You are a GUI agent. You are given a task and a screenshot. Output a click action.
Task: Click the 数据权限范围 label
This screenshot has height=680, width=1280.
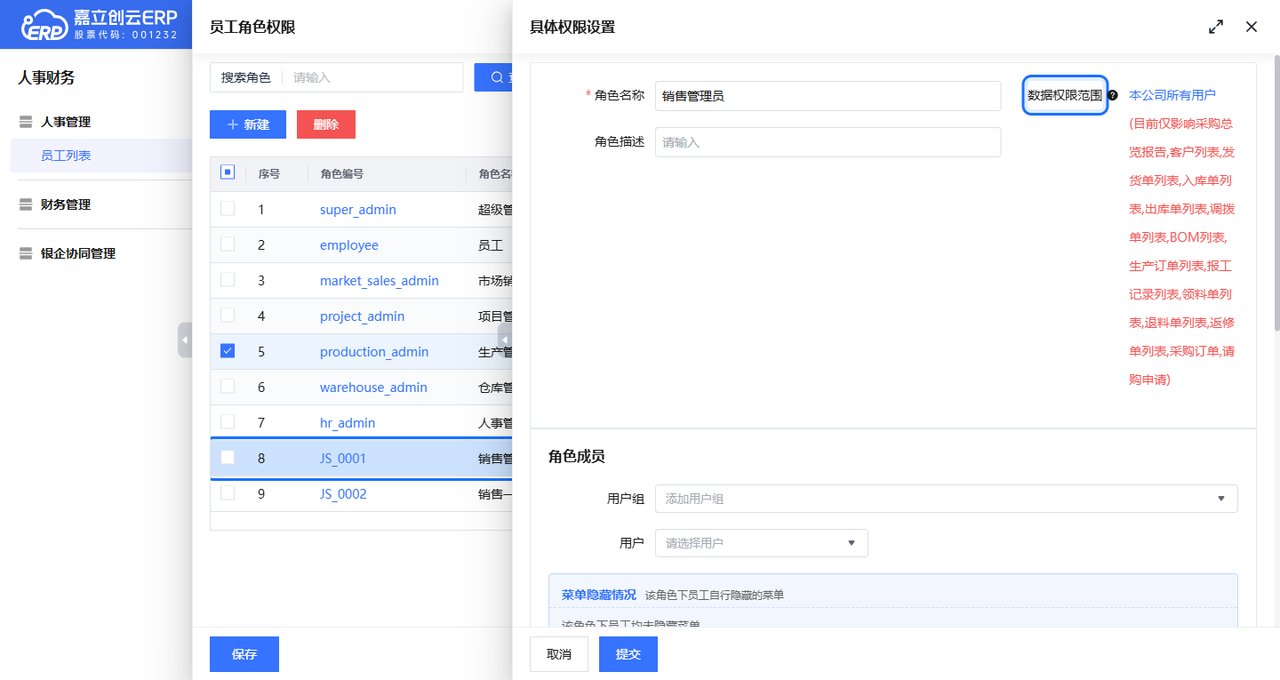point(1065,96)
